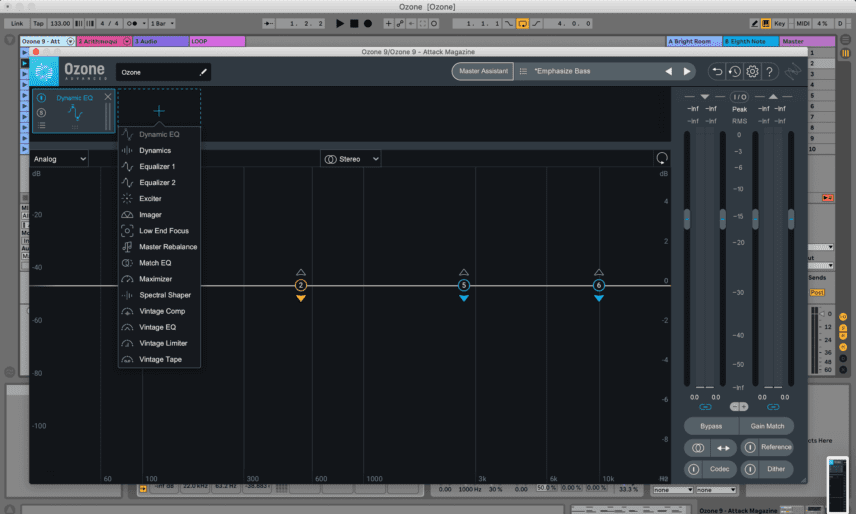Go to the next preset arrow

coord(687,71)
